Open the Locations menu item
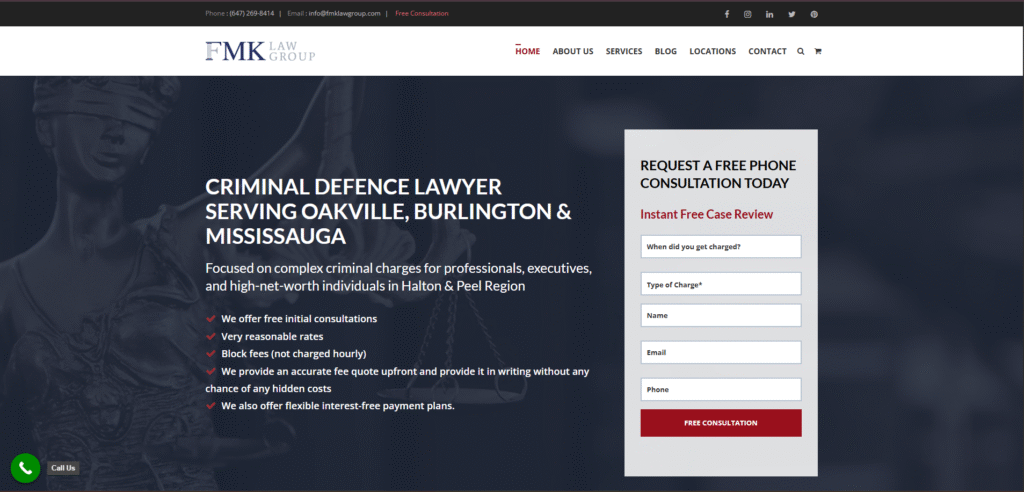 (712, 51)
